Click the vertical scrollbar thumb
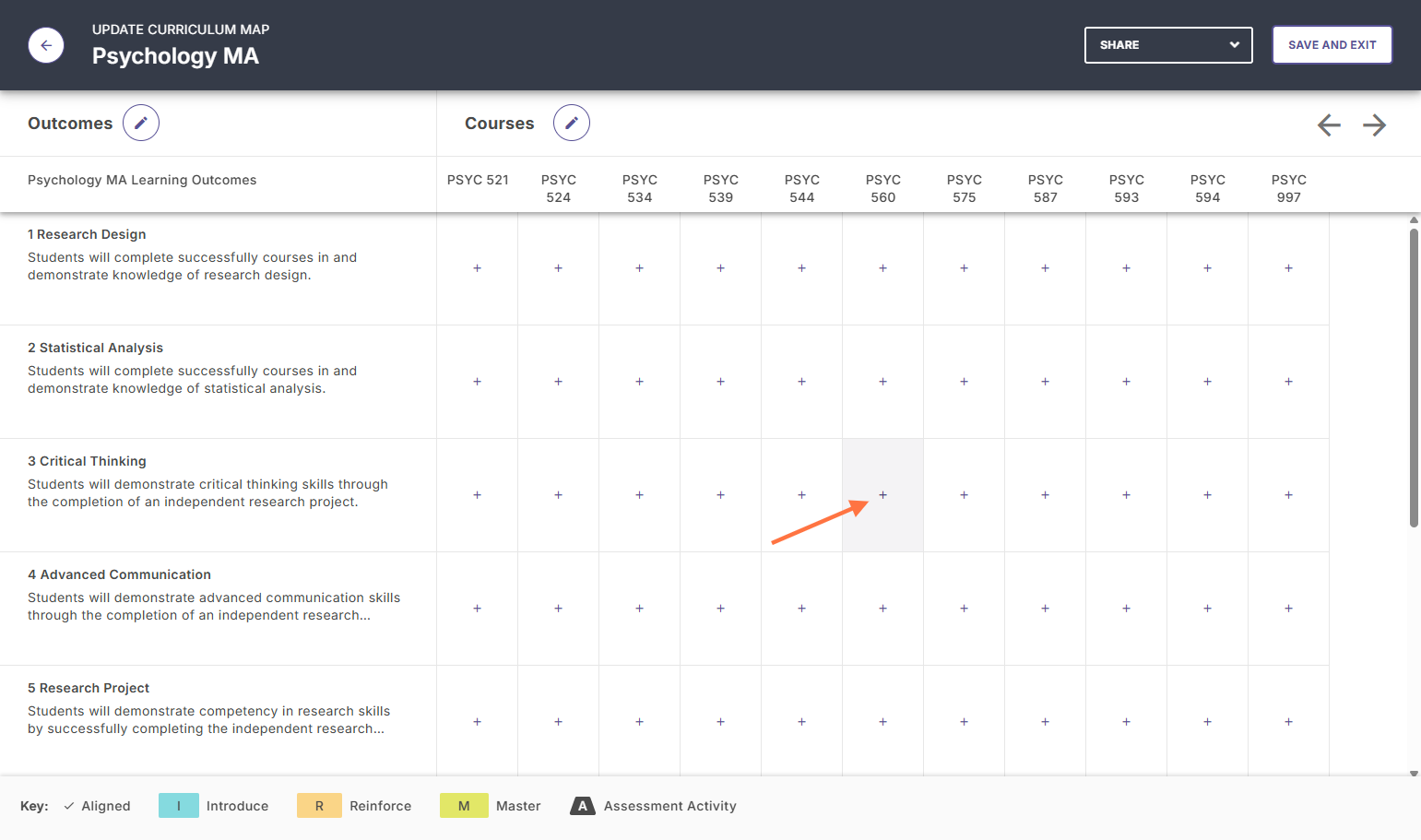Image resolution: width=1421 pixels, height=840 pixels. pyautogui.click(x=1414, y=378)
